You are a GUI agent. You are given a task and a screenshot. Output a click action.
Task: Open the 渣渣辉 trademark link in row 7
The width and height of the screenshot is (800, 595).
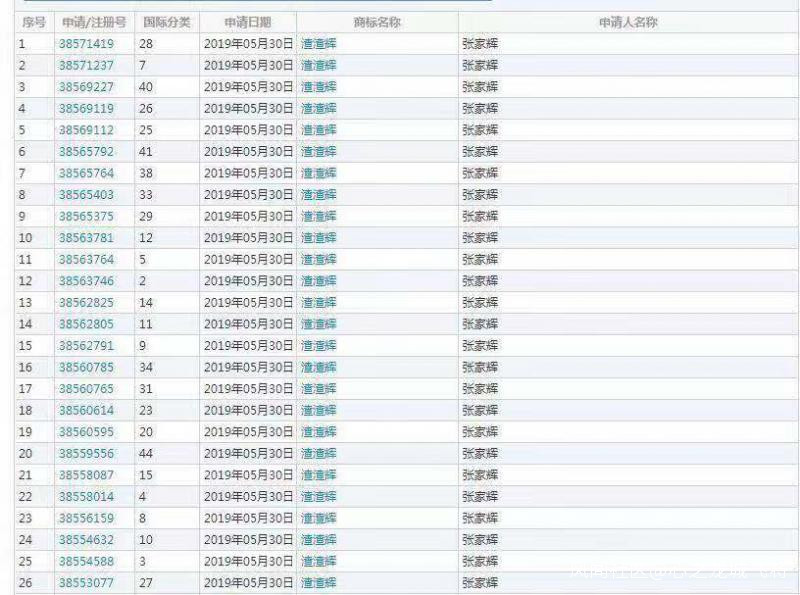pyautogui.click(x=319, y=173)
